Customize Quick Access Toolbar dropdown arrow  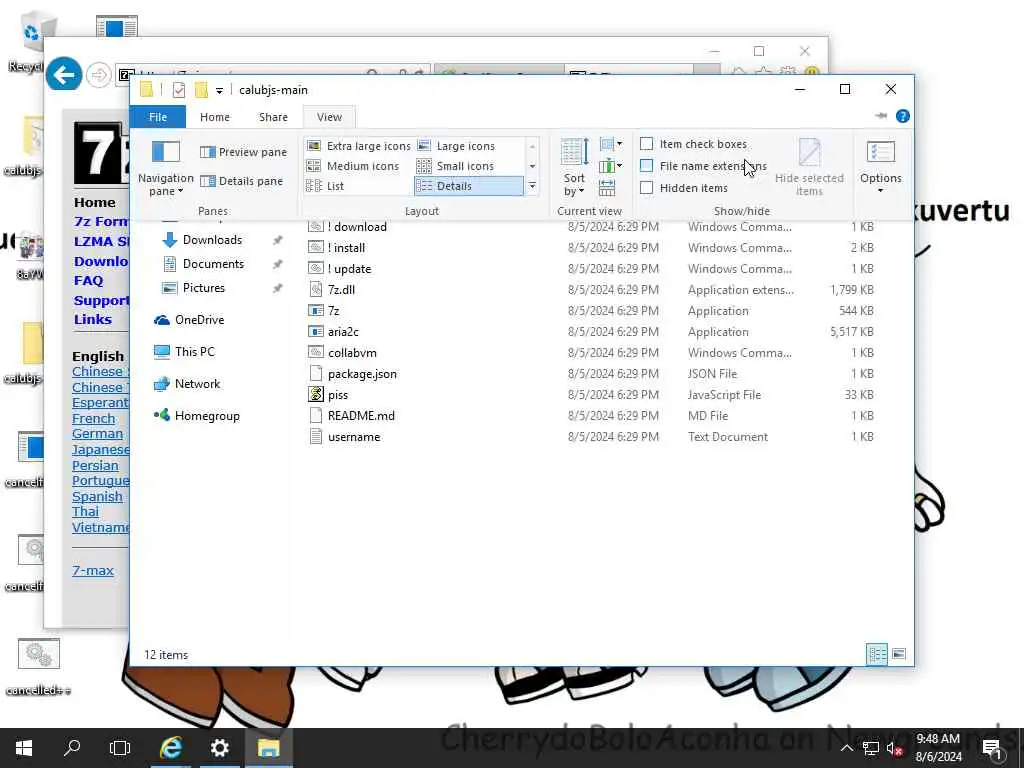click(x=219, y=90)
